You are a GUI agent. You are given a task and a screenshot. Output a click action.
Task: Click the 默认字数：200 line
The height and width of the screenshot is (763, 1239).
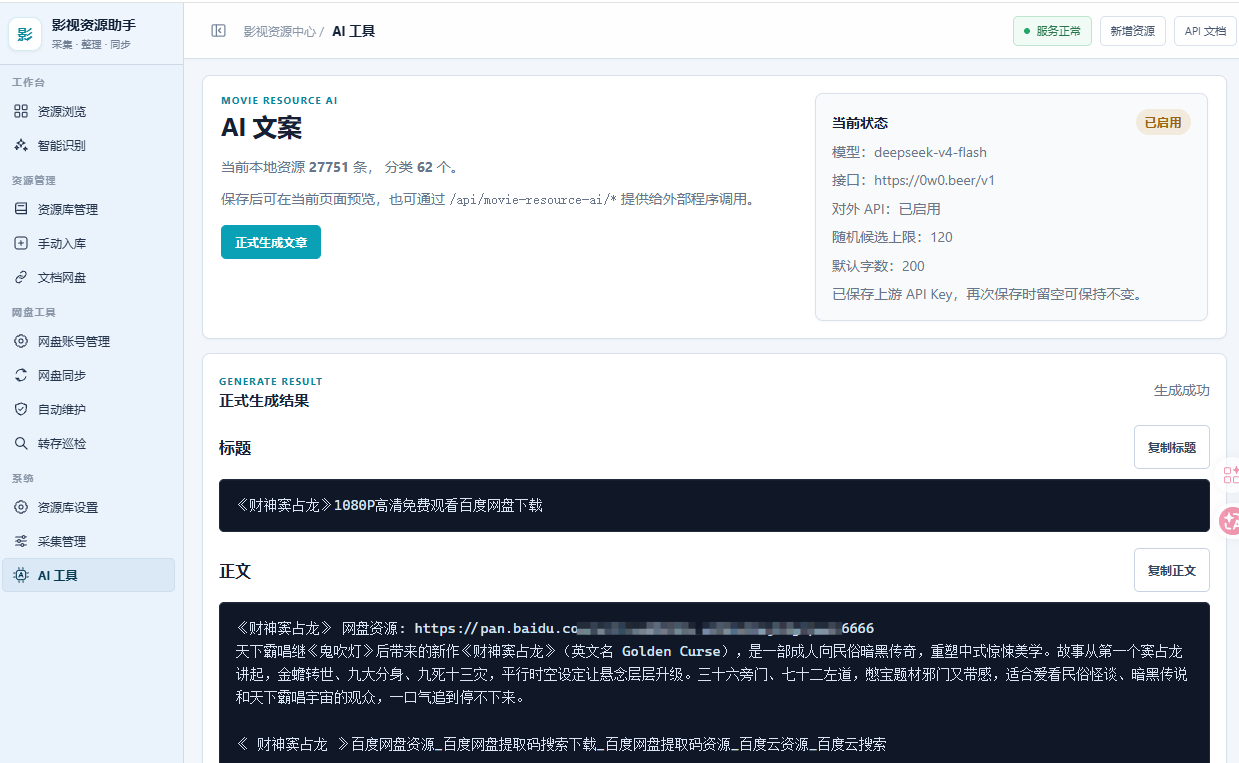click(x=878, y=266)
